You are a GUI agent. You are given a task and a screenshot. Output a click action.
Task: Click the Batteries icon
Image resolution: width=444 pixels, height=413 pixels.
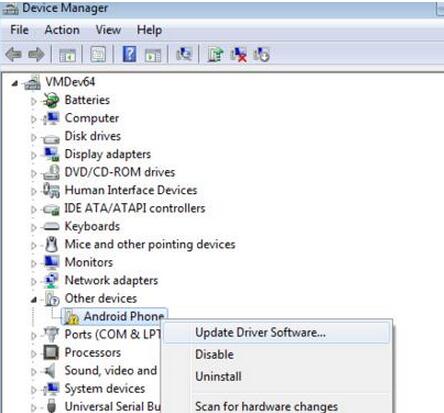51,100
